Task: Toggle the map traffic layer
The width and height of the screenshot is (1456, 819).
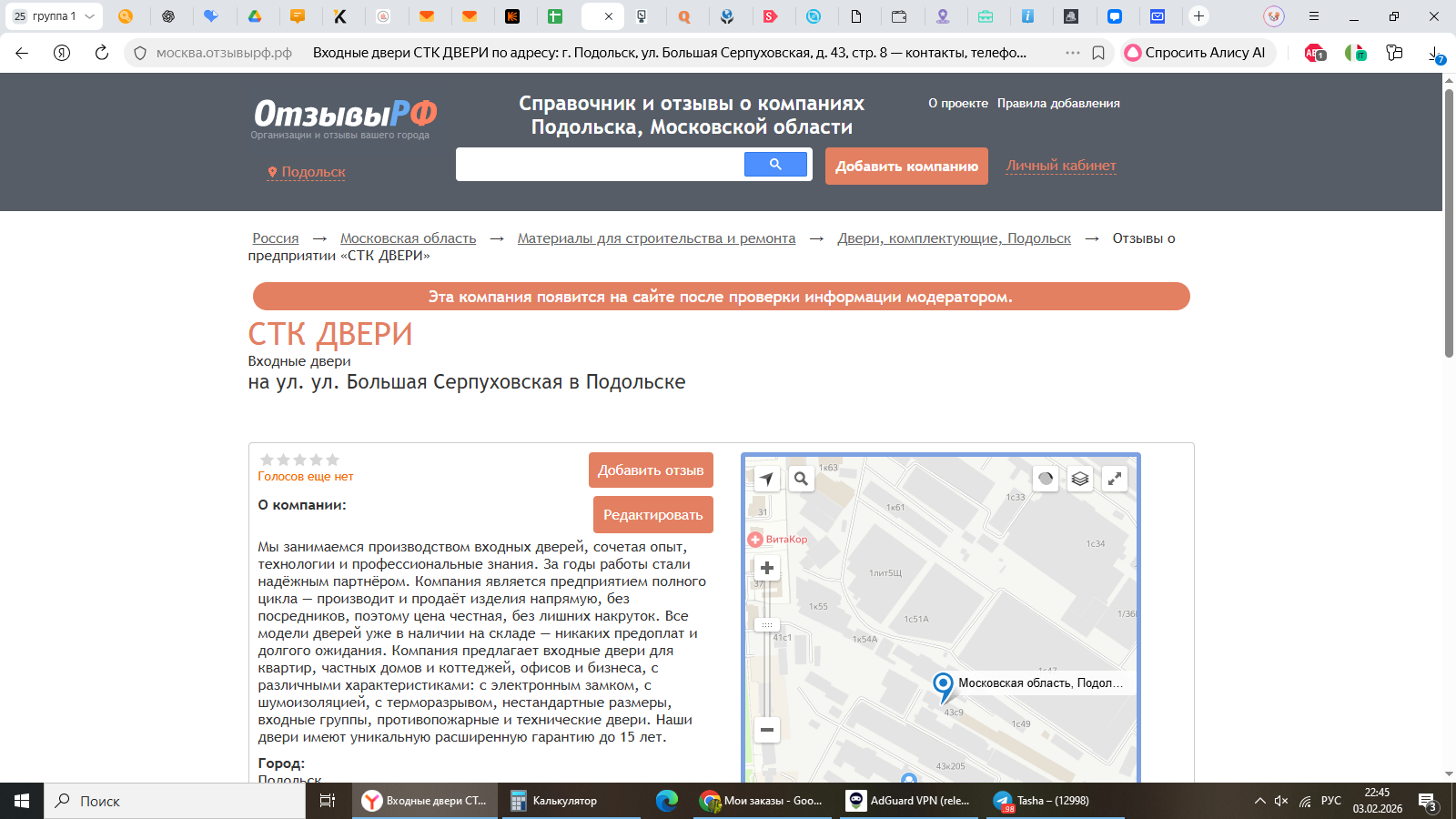Action: click(1046, 479)
